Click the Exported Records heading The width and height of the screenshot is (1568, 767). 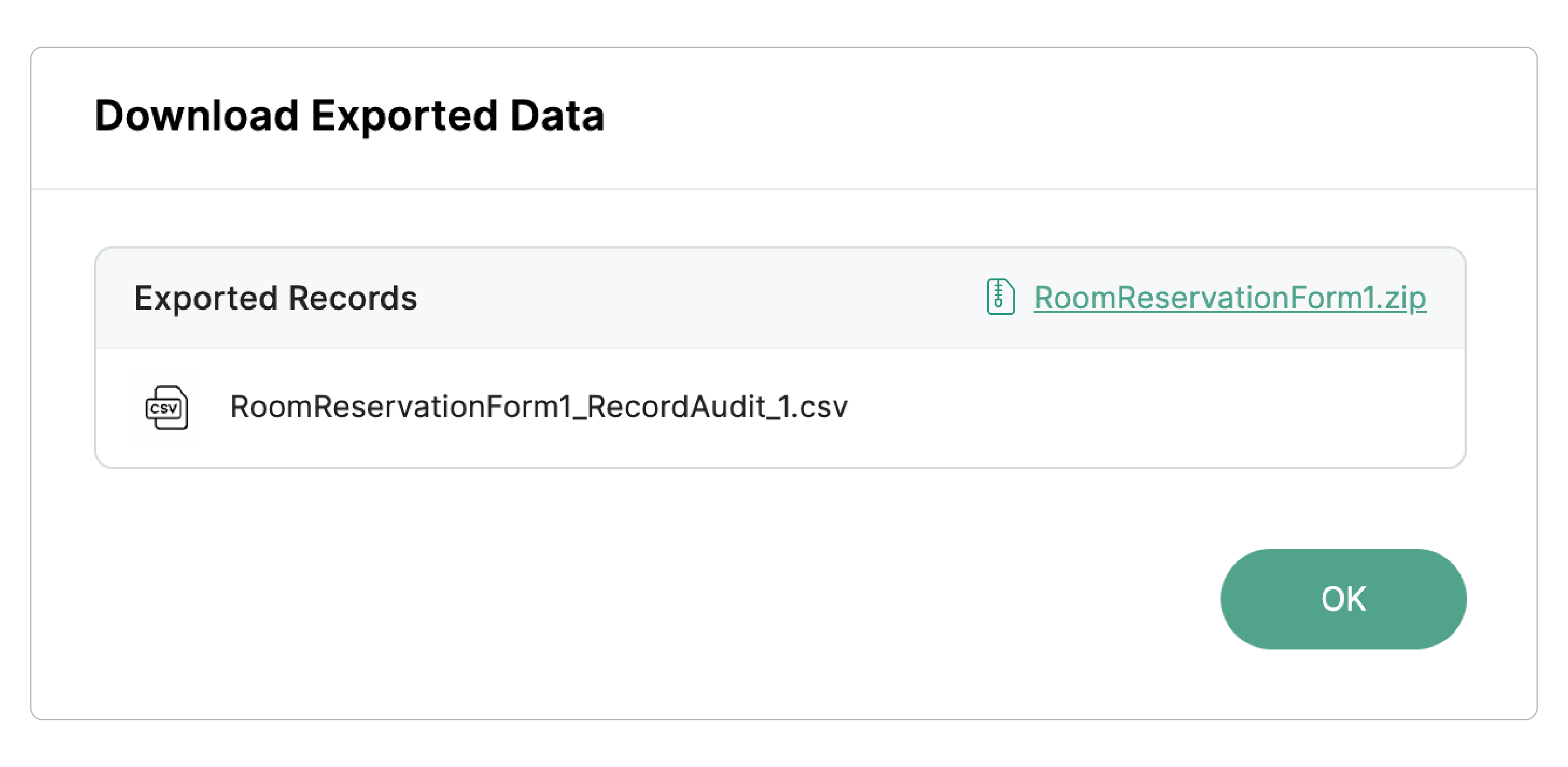275,298
